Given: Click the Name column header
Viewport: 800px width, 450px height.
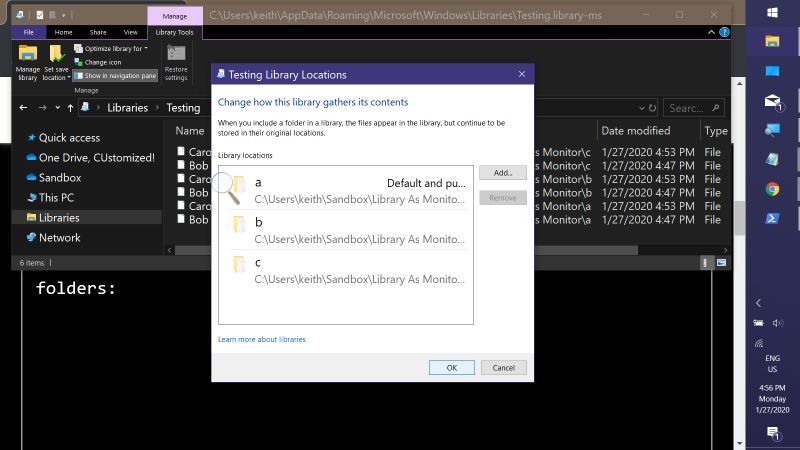Looking at the screenshot, I should point(190,131).
